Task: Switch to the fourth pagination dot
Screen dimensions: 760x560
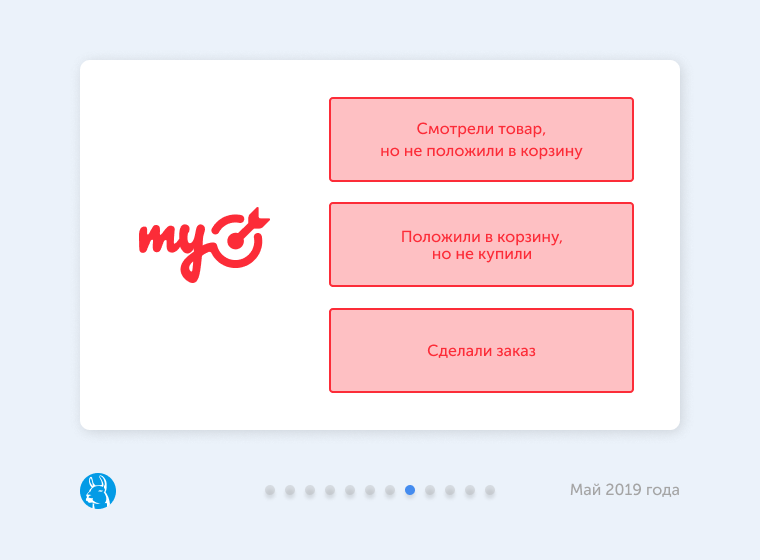Action: click(330, 490)
